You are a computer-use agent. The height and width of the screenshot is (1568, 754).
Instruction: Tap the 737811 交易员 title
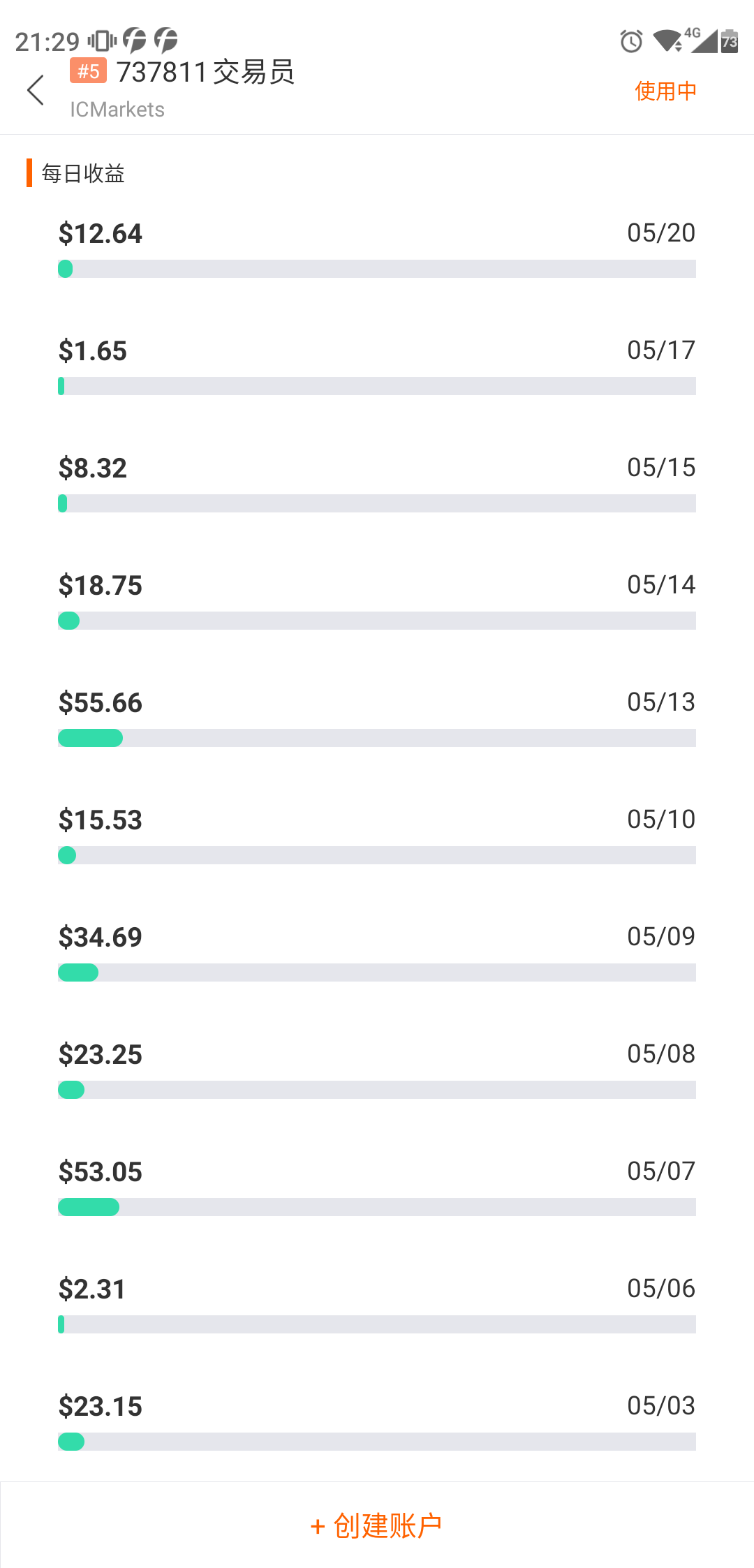coord(205,72)
